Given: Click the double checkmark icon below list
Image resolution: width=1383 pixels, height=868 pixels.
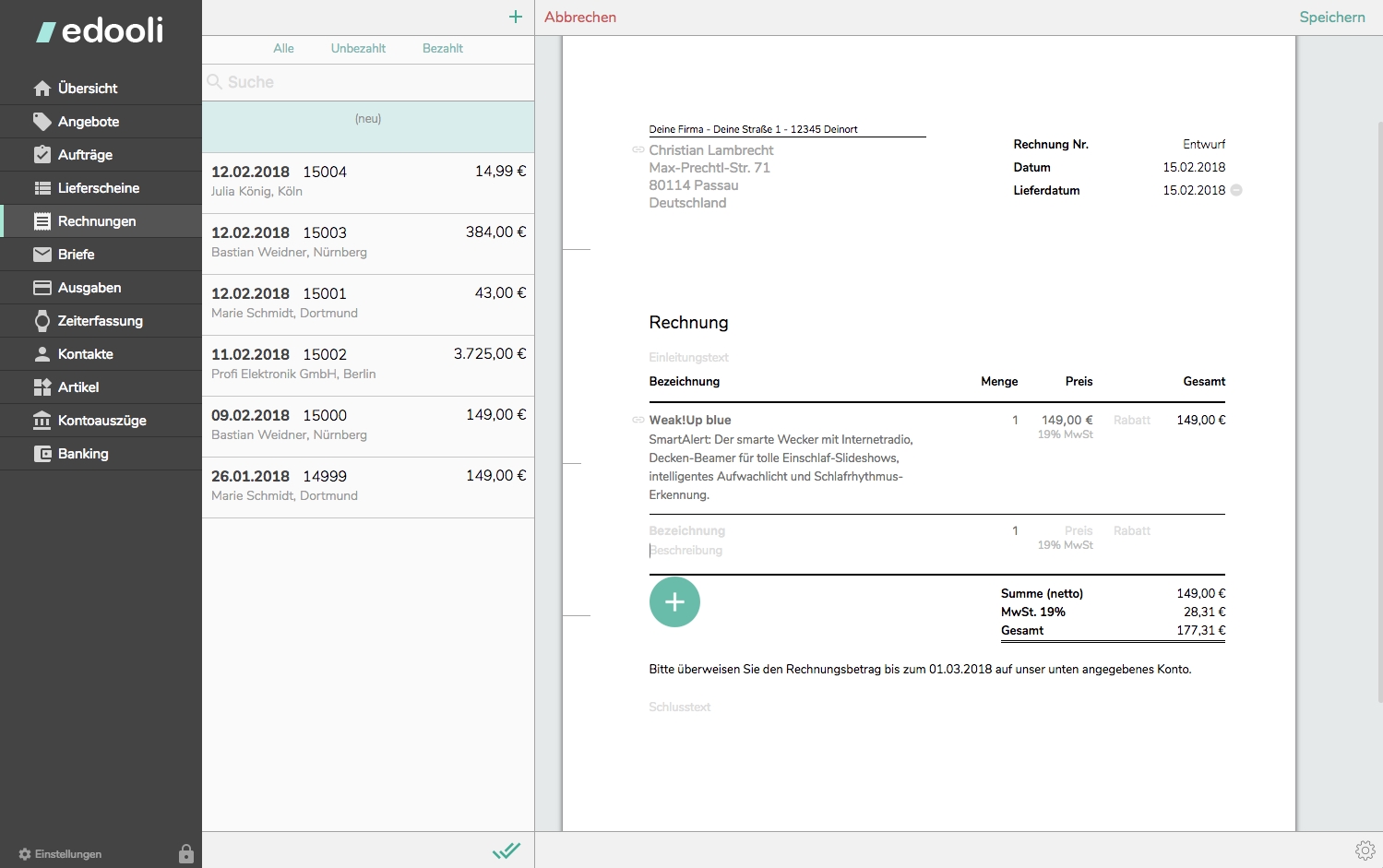Looking at the screenshot, I should point(507,850).
